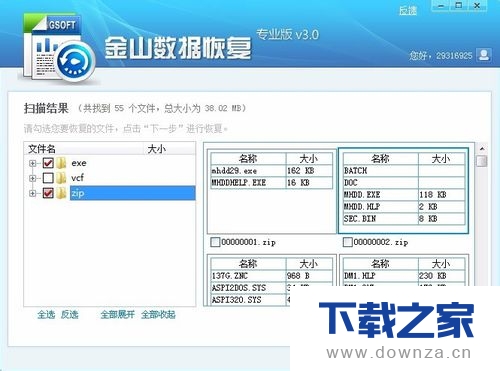Click 全选 to select all files
Viewport: 500px width, 371px height.
[46, 314]
